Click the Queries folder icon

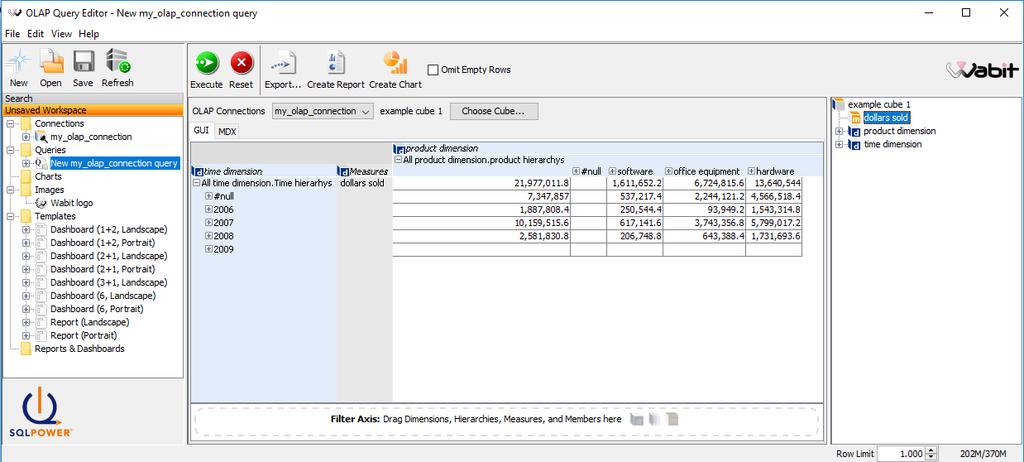[x=25, y=150]
